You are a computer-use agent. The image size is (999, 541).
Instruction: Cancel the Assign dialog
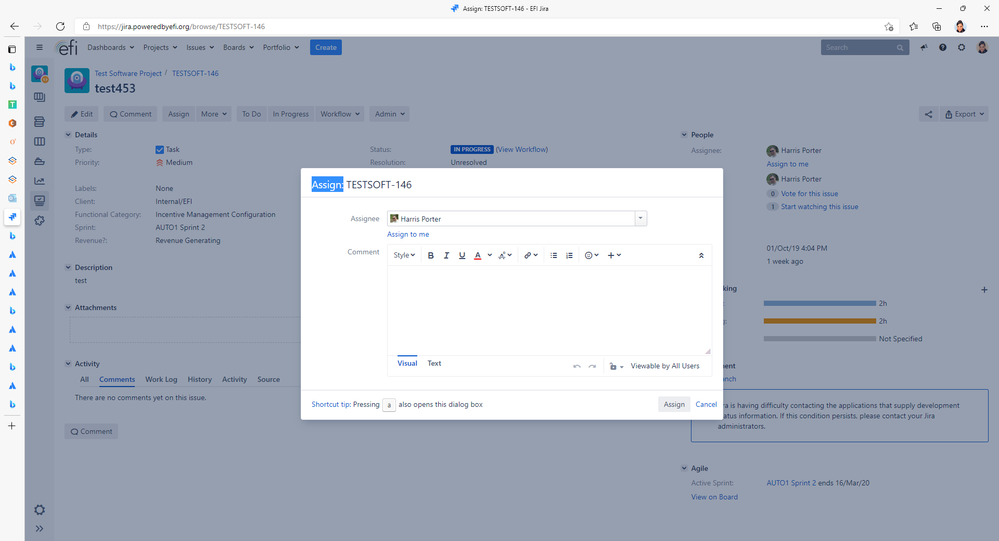(706, 405)
